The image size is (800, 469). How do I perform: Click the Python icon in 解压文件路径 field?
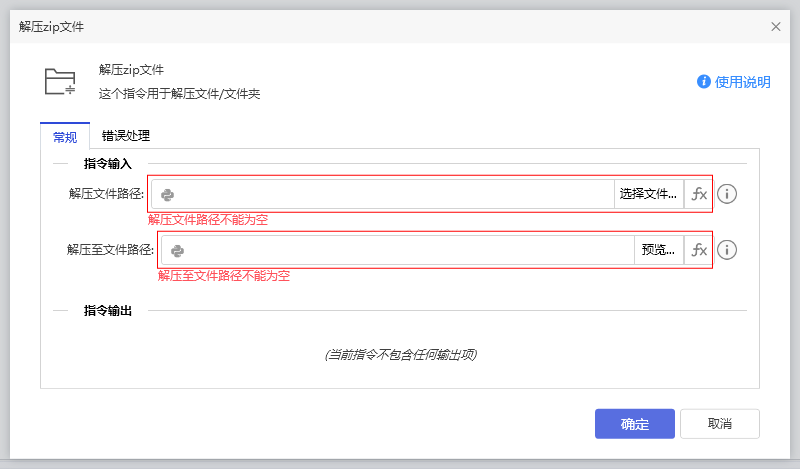click(x=168, y=194)
